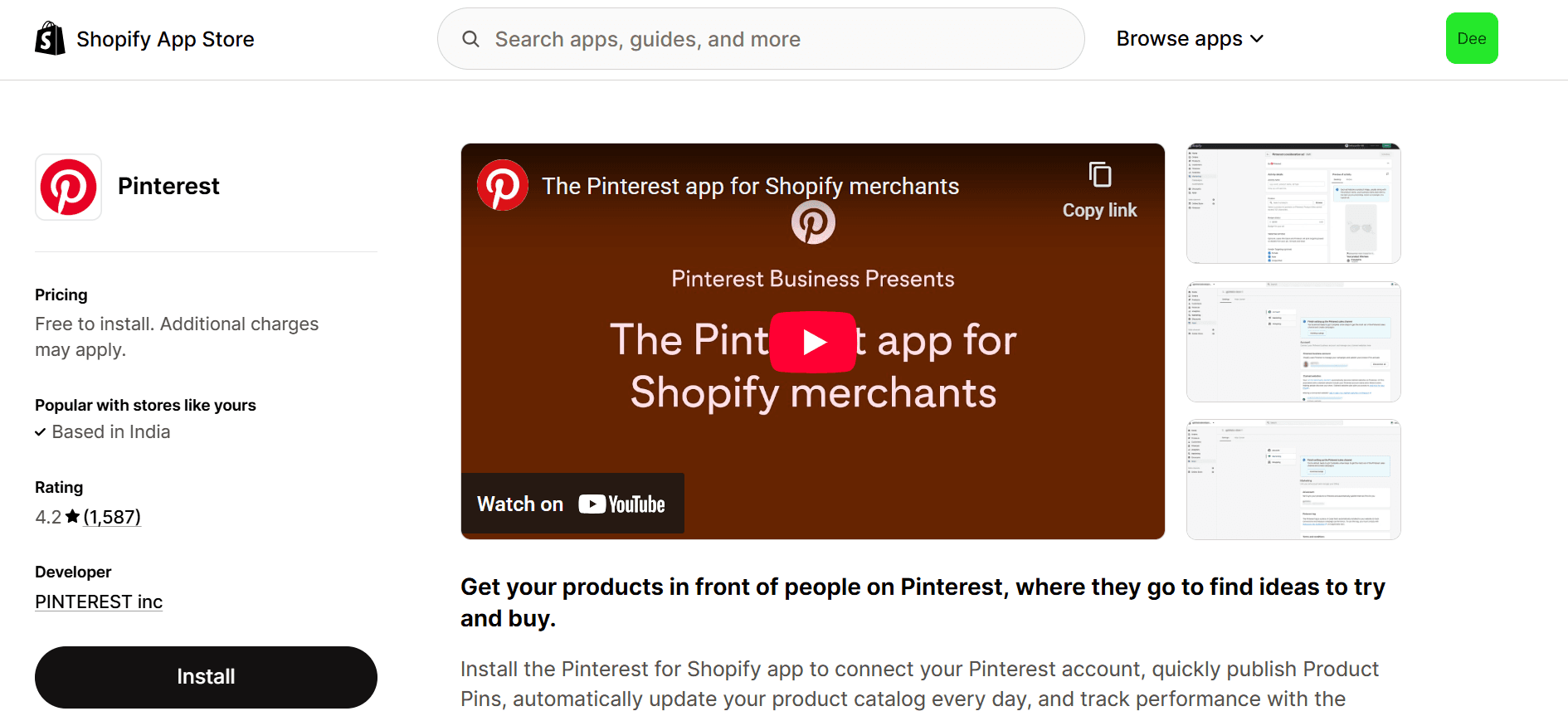The height and width of the screenshot is (716, 1568).
Task: Click the Install button
Action: click(205, 676)
